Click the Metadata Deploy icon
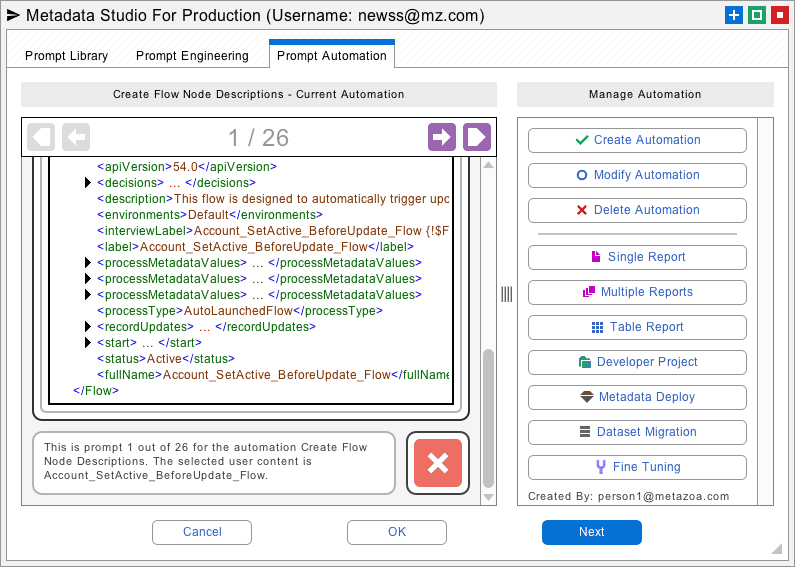This screenshot has width=795, height=567. tap(587, 397)
